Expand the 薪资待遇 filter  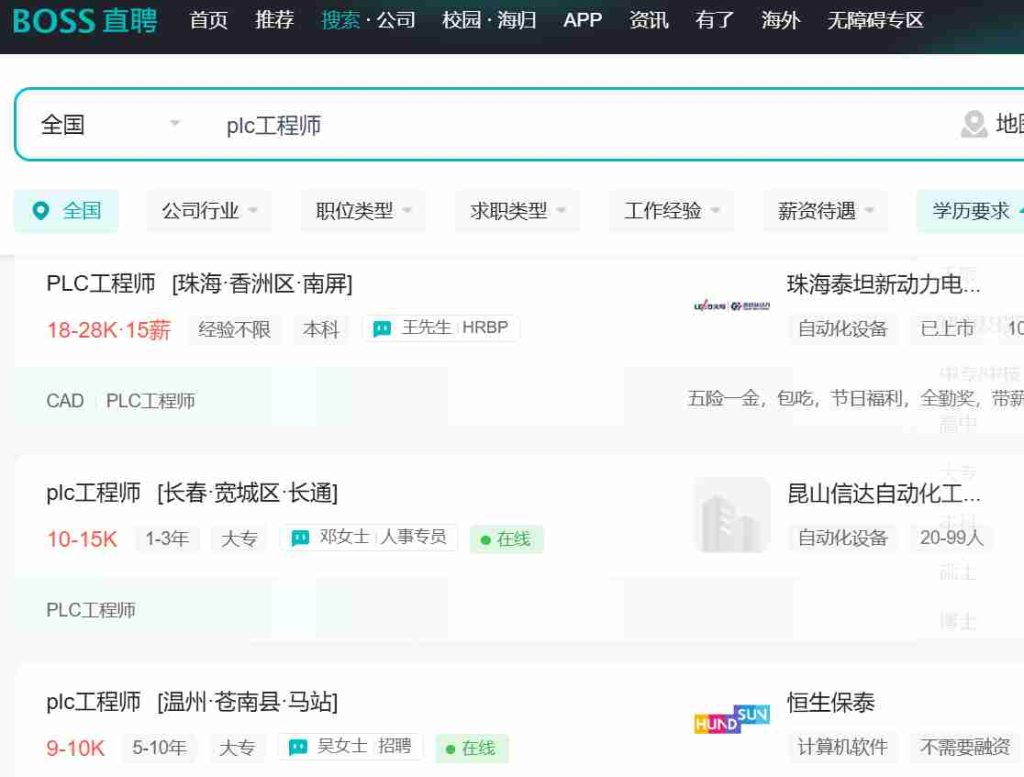pyautogui.click(x=825, y=210)
